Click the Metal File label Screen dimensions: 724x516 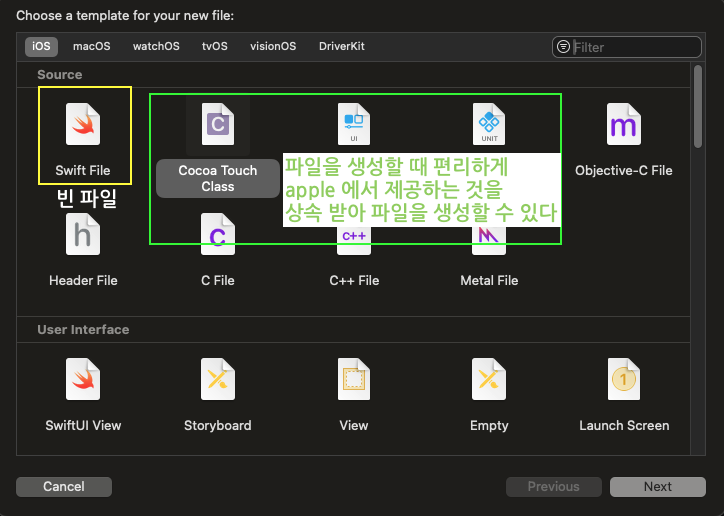click(489, 281)
